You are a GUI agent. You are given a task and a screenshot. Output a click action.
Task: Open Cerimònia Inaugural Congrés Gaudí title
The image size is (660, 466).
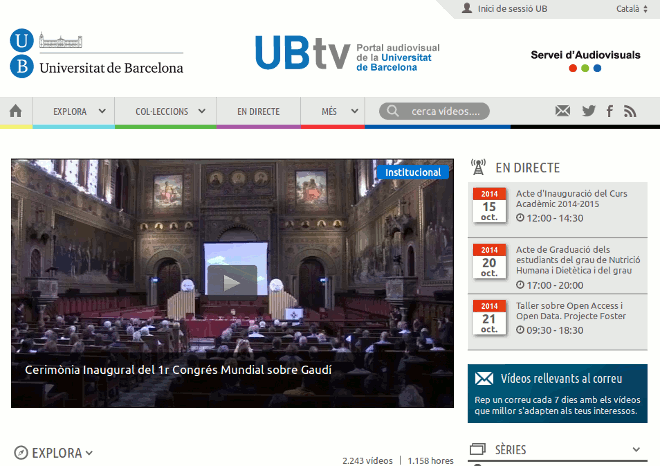pyautogui.click(x=178, y=370)
